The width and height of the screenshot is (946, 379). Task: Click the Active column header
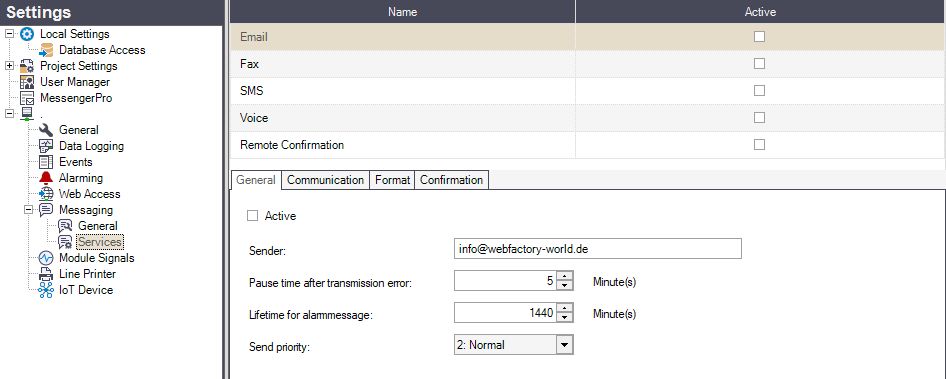(760, 11)
